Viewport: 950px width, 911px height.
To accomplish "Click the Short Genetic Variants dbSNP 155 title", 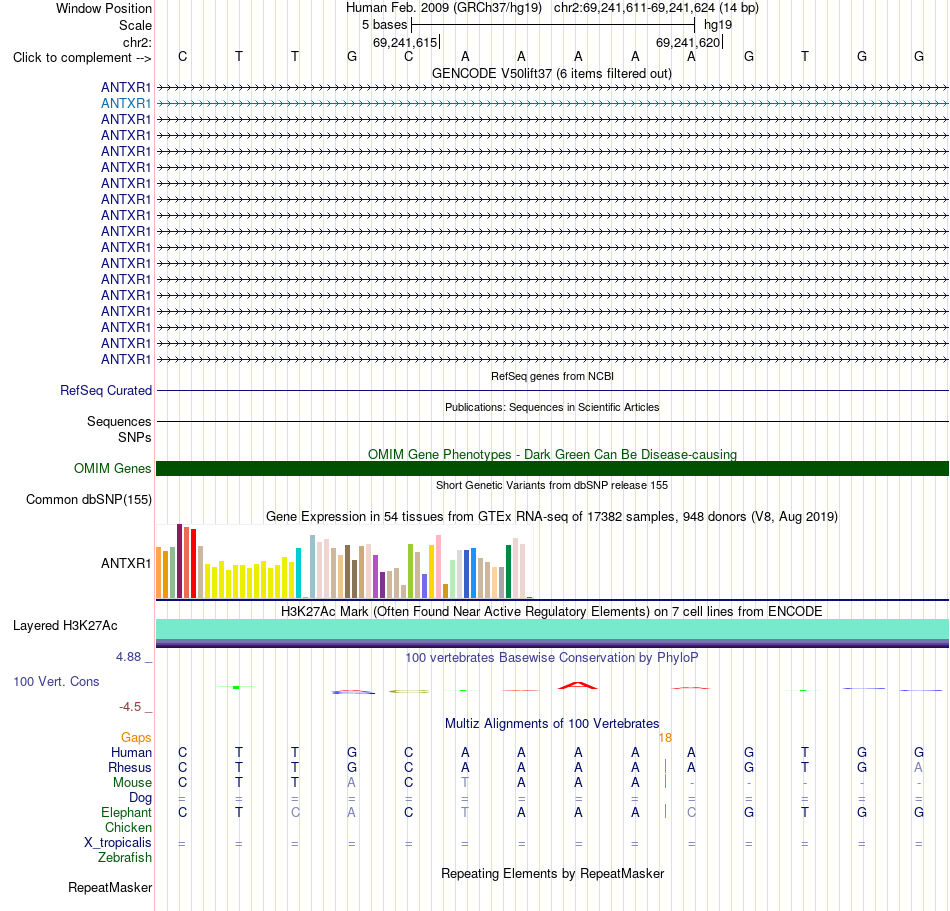I will pos(552,485).
